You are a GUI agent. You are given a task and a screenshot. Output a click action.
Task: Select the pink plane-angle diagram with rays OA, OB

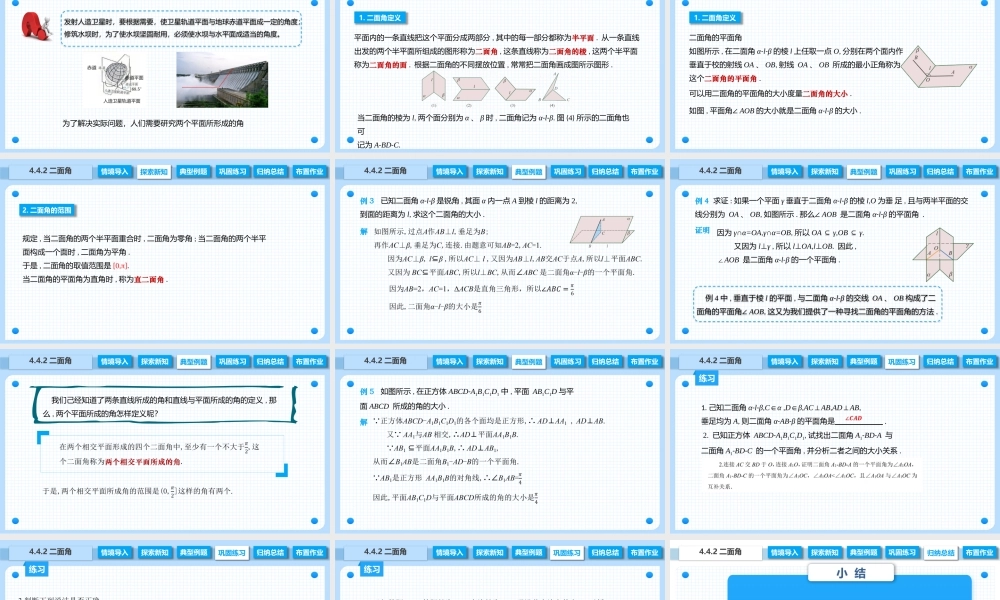(x=937, y=67)
